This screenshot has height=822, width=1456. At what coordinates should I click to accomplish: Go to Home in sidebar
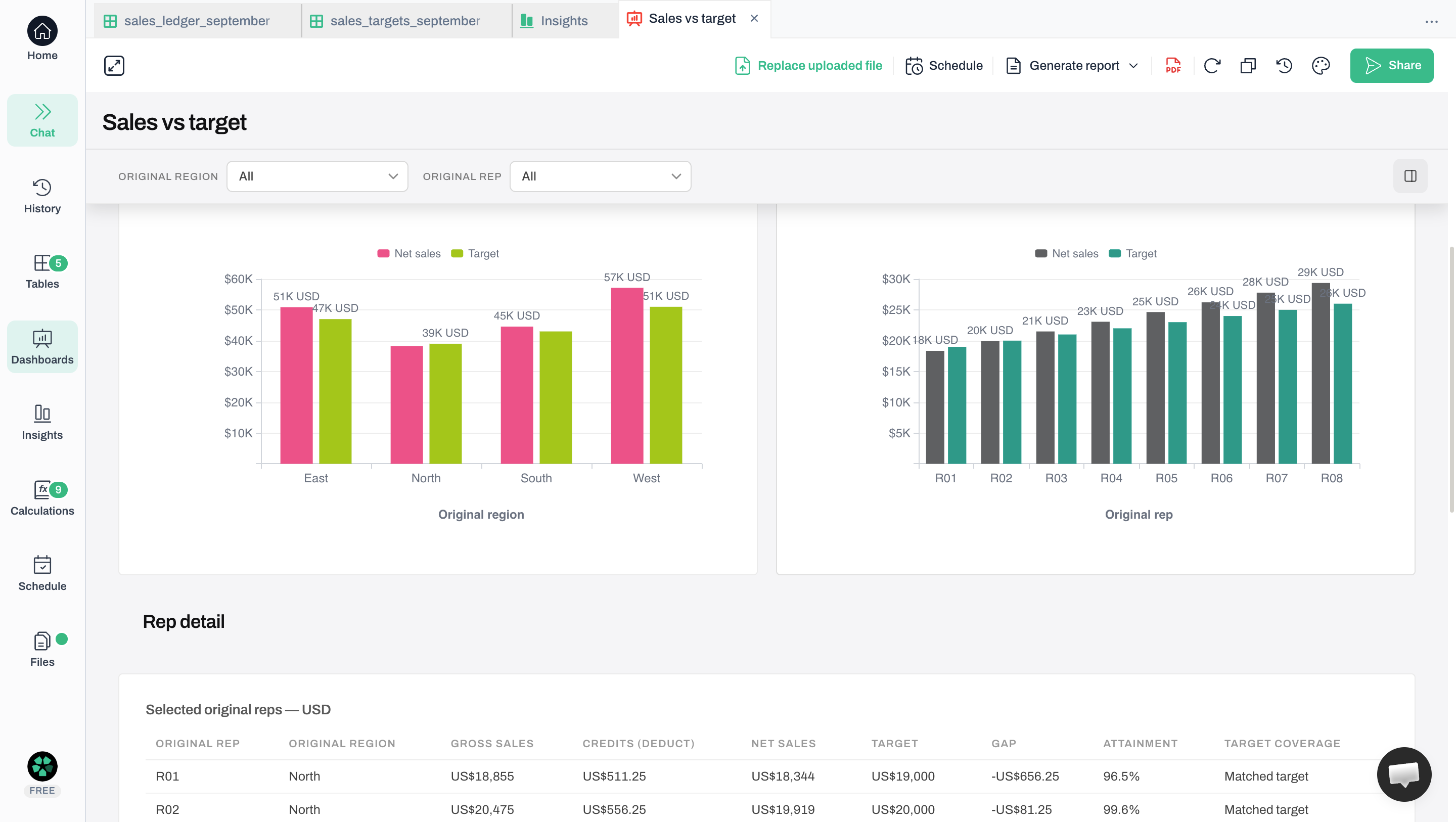[42, 38]
